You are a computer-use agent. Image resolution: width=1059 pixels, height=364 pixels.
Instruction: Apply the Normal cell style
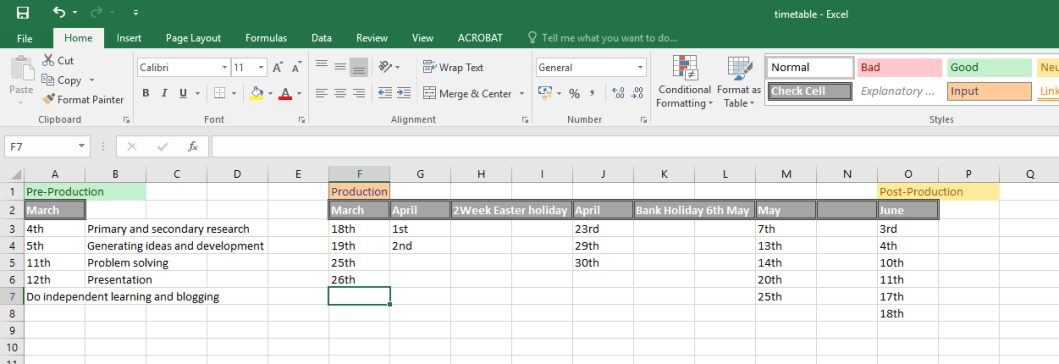coord(810,68)
